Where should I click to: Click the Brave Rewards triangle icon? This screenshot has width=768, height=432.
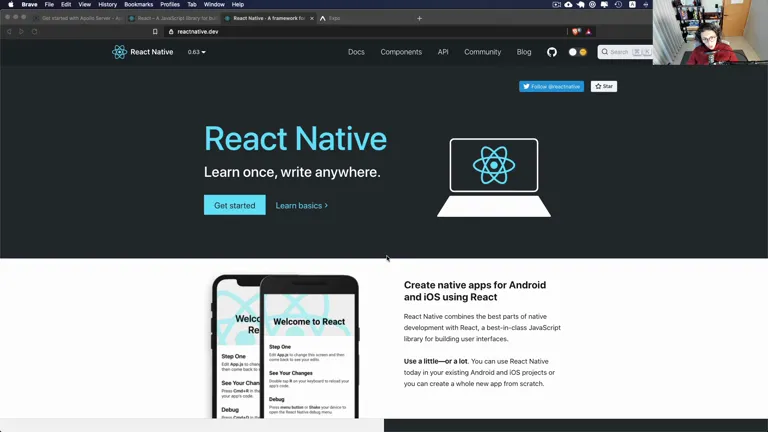point(588,31)
